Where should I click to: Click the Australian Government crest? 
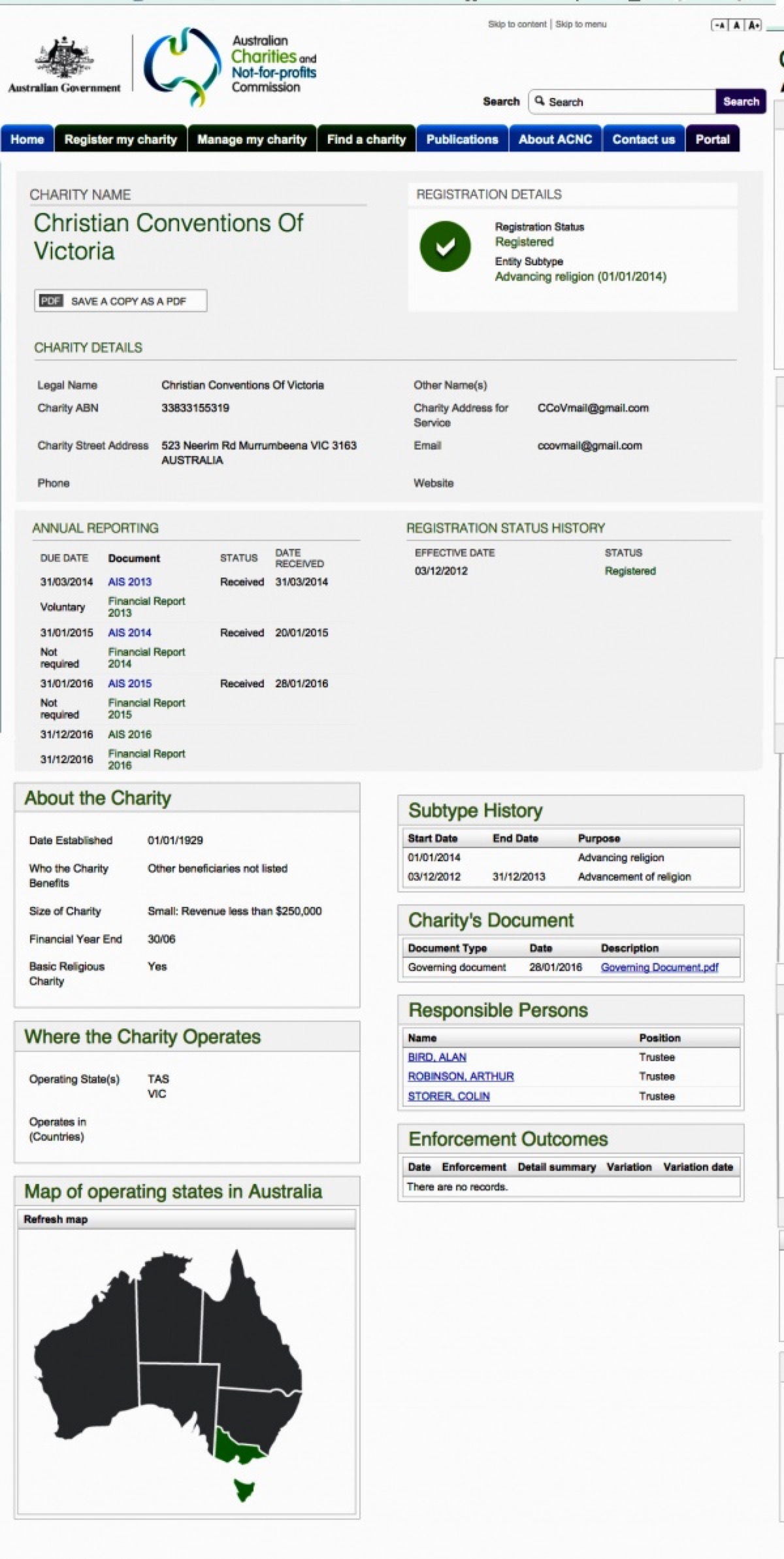click(64, 59)
